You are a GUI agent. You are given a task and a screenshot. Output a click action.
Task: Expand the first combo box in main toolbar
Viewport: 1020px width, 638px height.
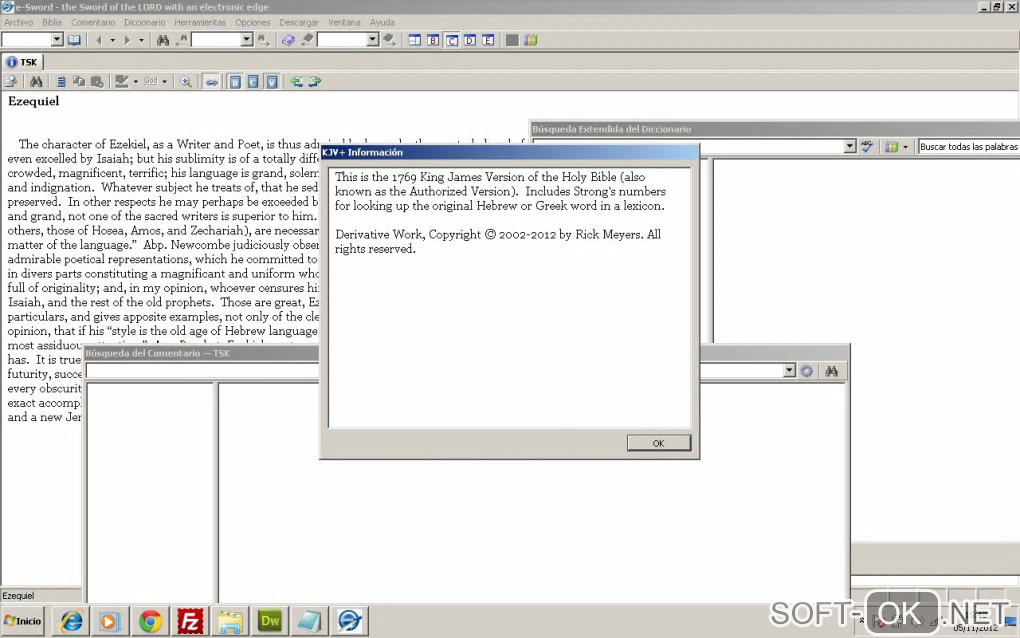(x=57, y=40)
